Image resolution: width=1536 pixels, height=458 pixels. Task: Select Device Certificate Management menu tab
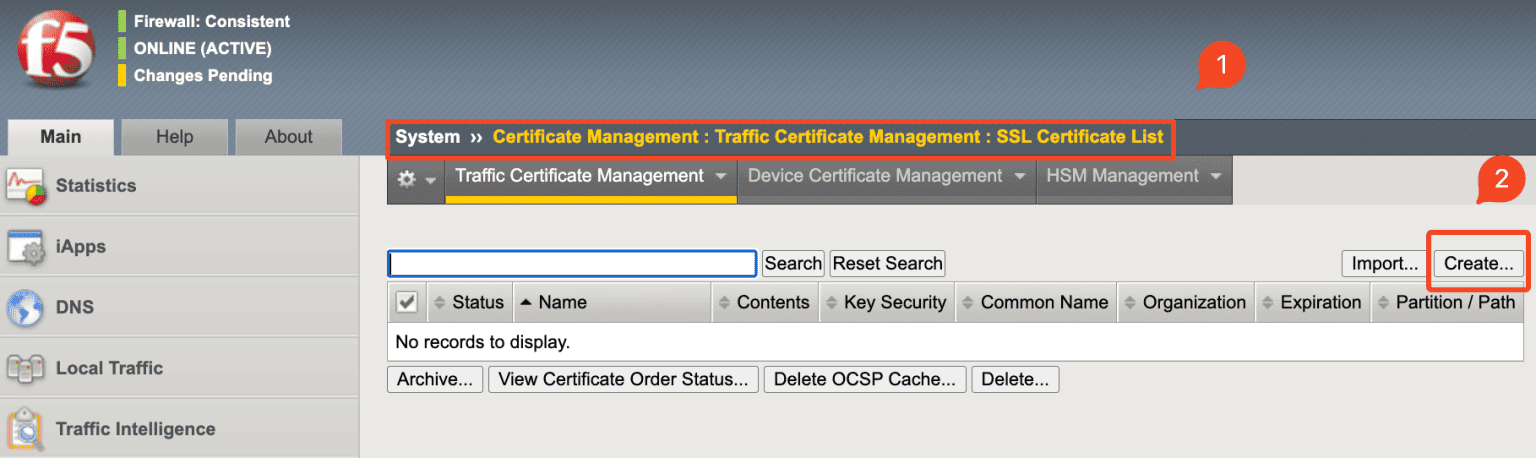[x=886, y=178]
